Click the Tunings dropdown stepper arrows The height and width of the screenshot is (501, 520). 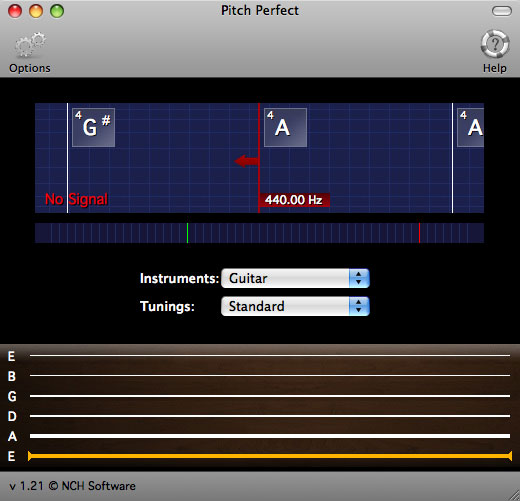(359, 306)
